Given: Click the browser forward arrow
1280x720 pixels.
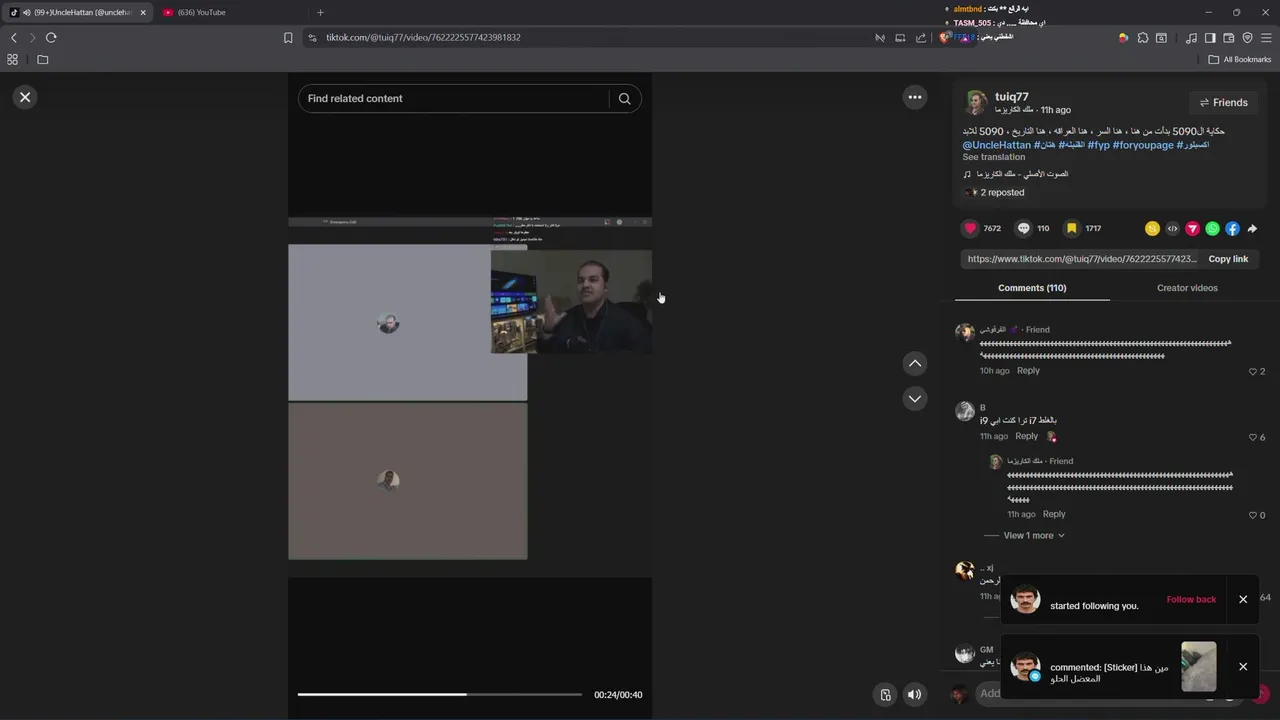Looking at the screenshot, I should [32, 37].
